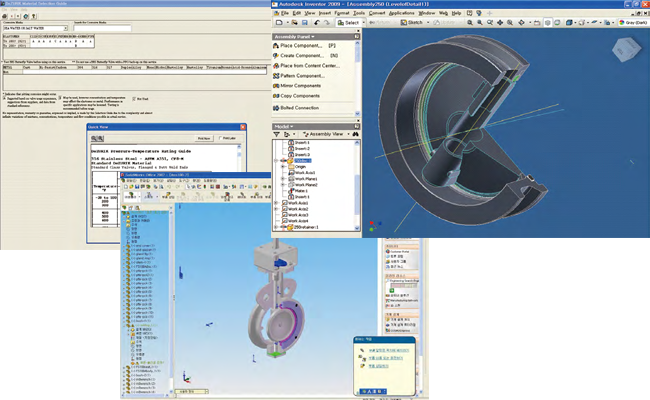
Task: Select Insert:2 in model tree
Action: (299, 148)
